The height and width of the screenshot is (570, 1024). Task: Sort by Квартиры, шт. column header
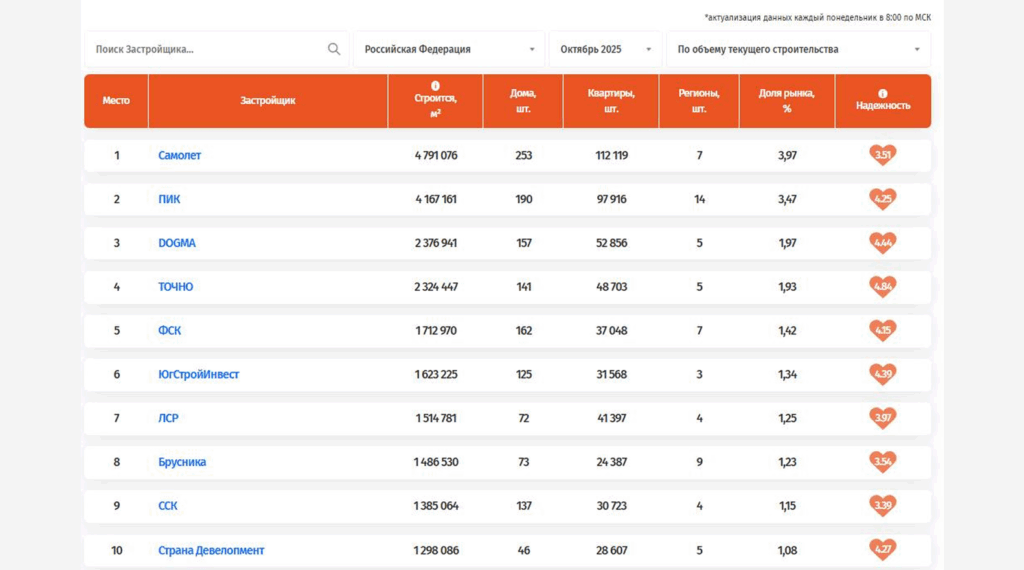[x=611, y=101]
